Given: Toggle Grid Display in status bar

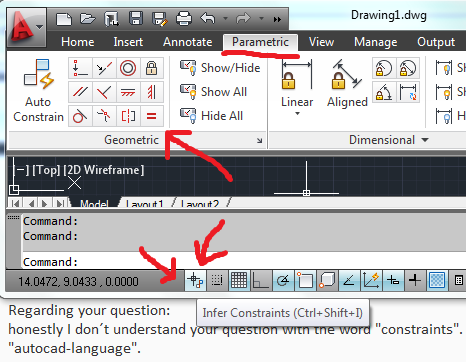Looking at the screenshot, I should 239,281.
